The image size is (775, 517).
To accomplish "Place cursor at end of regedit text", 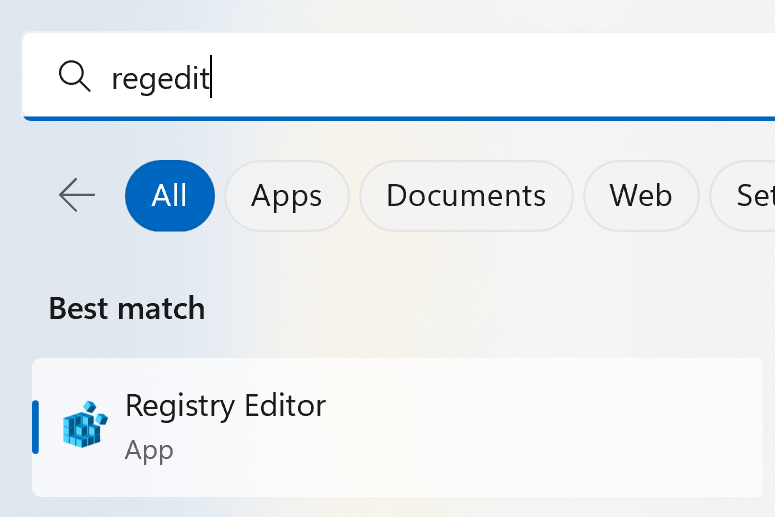I will pos(211,78).
